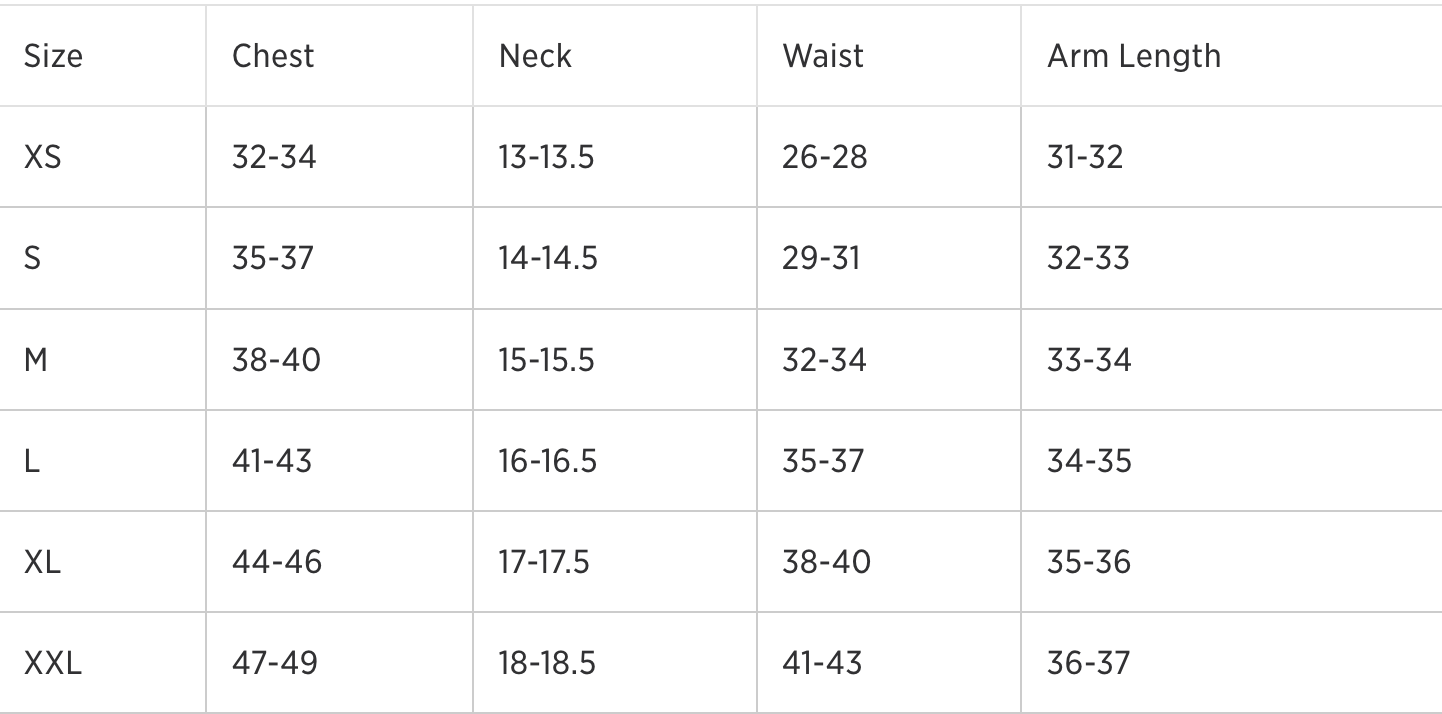Select the L size row label

(31, 460)
